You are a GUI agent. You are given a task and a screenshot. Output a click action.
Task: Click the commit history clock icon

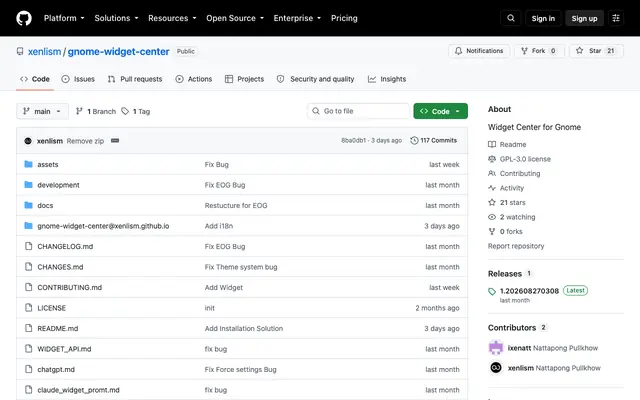point(414,140)
